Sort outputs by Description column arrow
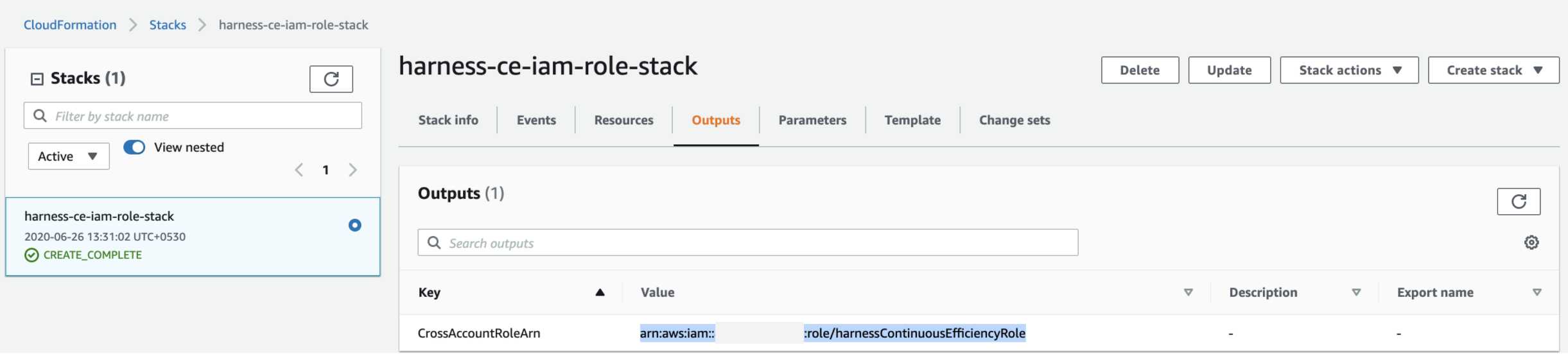Screen dimensions: 1568x354 tap(1356, 292)
